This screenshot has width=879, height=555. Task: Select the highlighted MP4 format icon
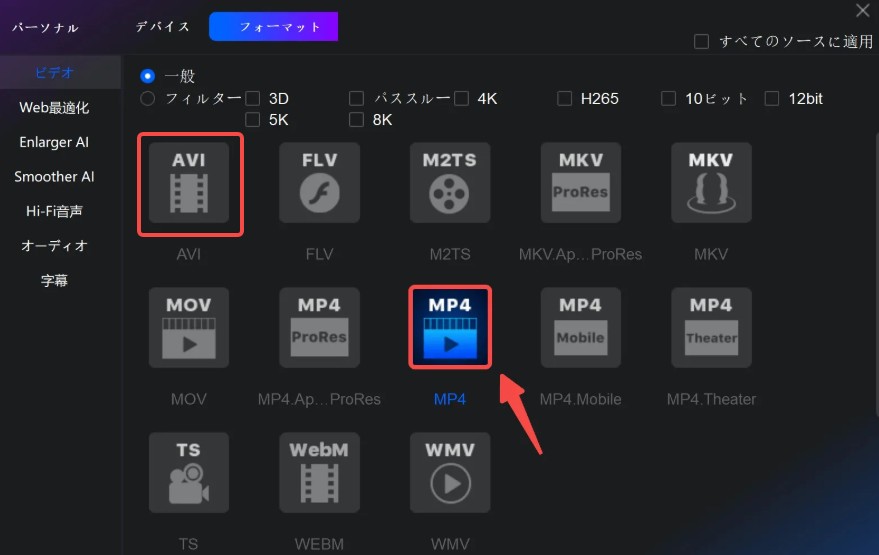click(450, 328)
